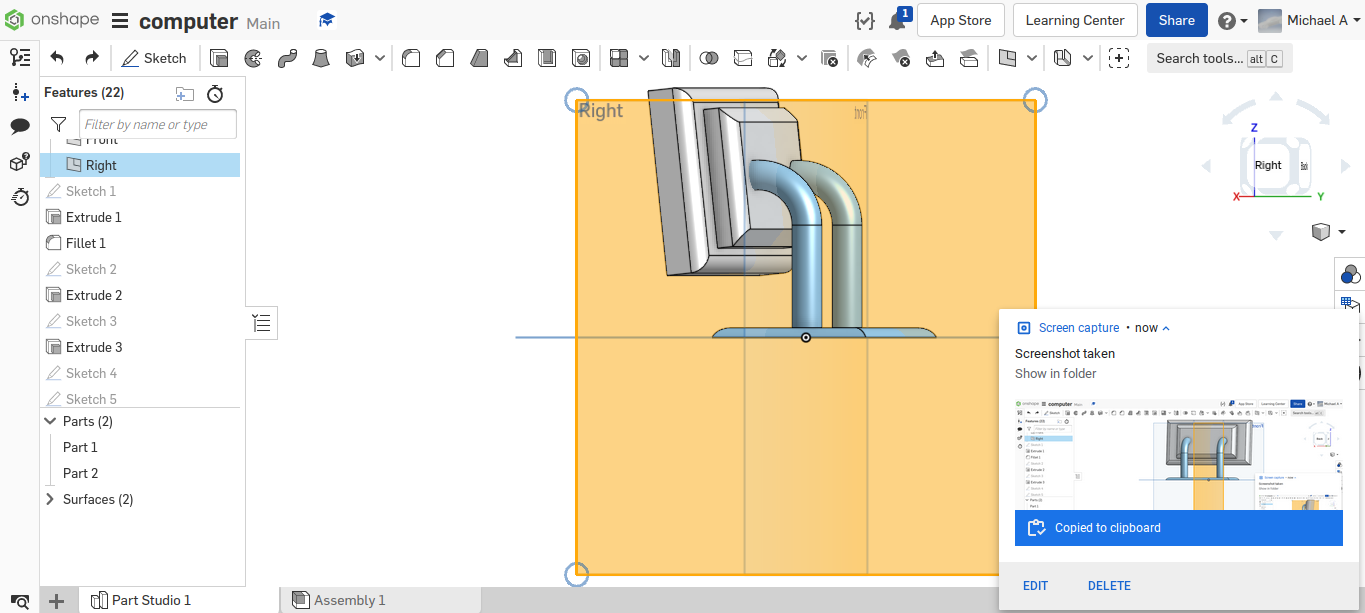This screenshot has height=613, width=1365.
Task: Select the Split tool
Action: 743,58
